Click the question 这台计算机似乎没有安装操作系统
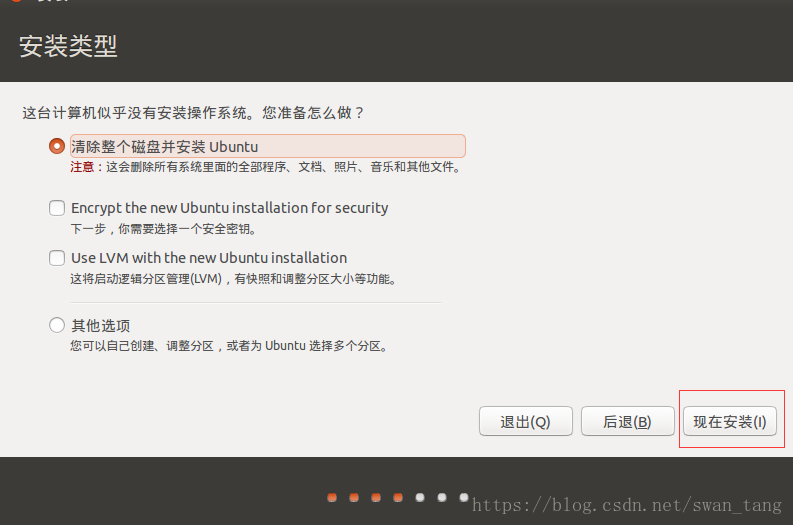The image size is (793, 525). pos(193,112)
